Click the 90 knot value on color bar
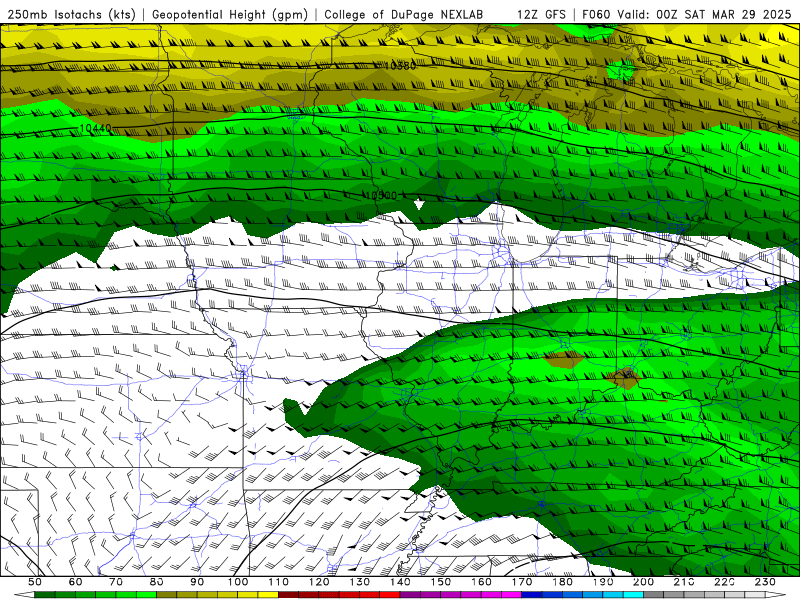 (x=197, y=582)
